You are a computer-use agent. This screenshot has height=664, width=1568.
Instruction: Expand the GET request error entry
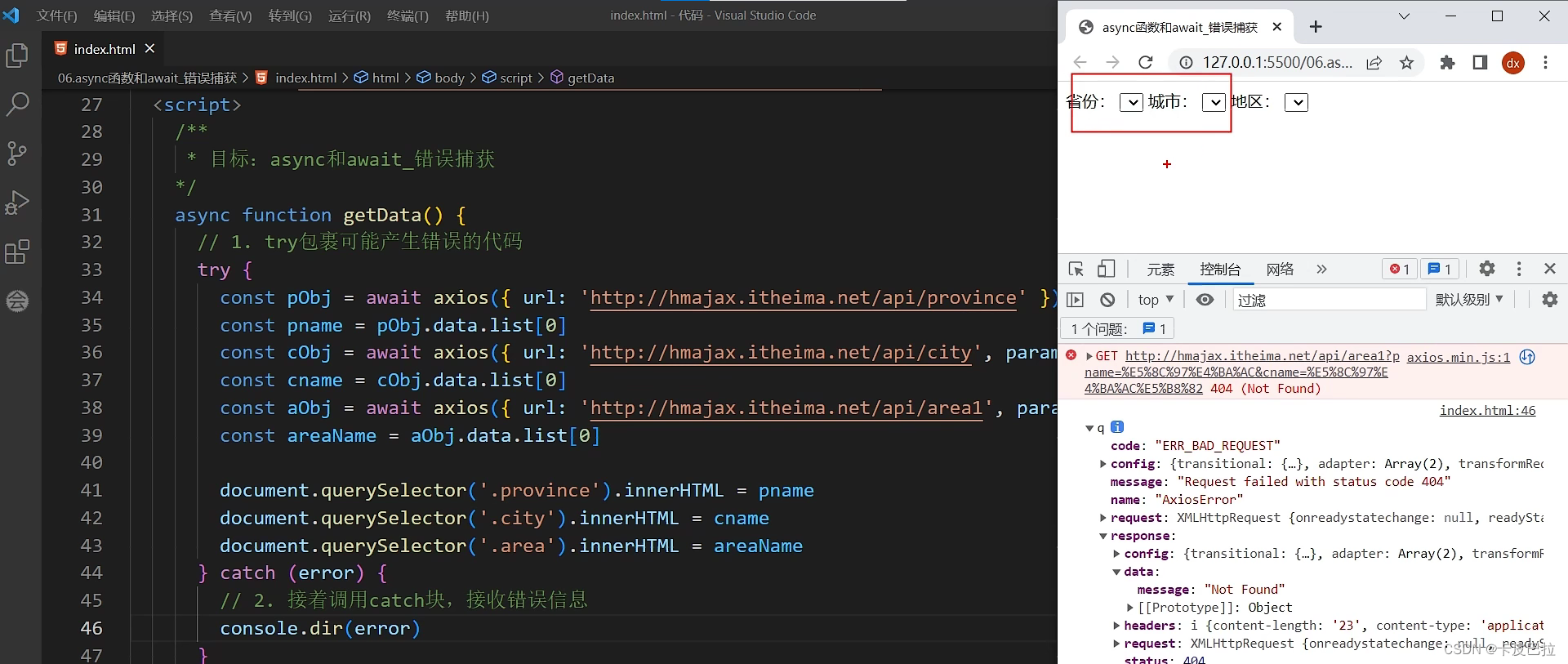[1089, 356]
